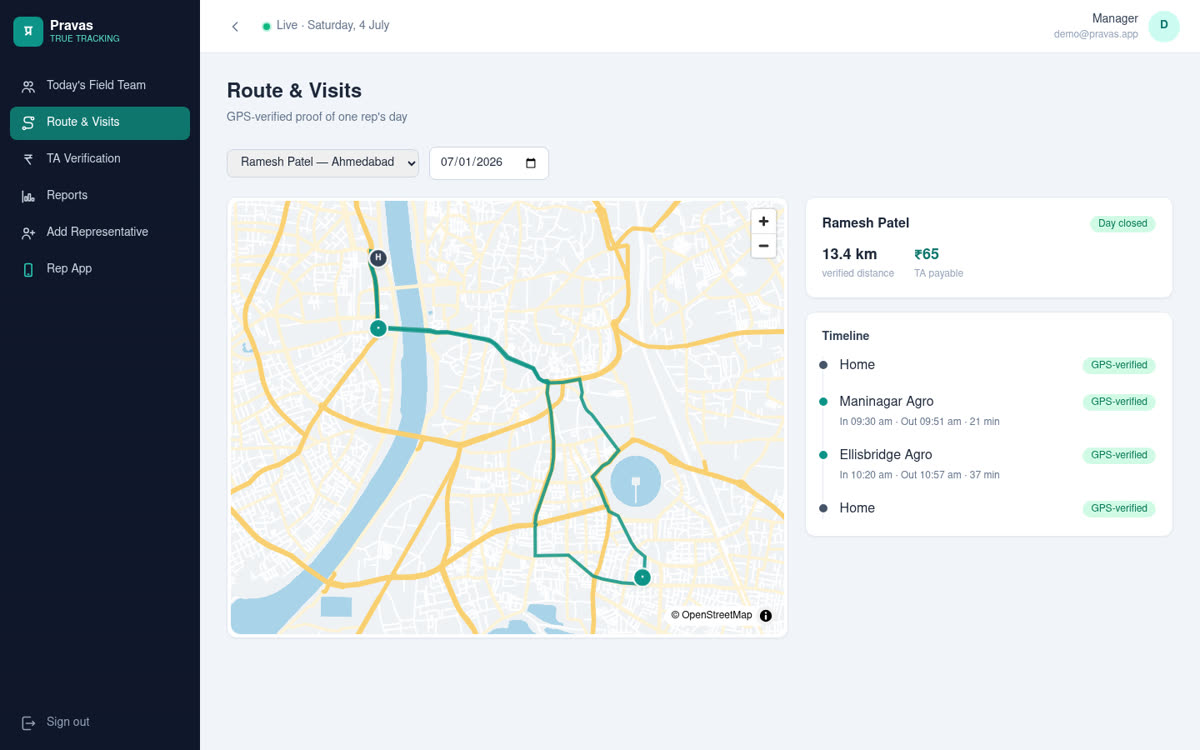The height and width of the screenshot is (750, 1200).
Task: Click the Live · Saturday, 4 July text
Action: coord(333,26)
